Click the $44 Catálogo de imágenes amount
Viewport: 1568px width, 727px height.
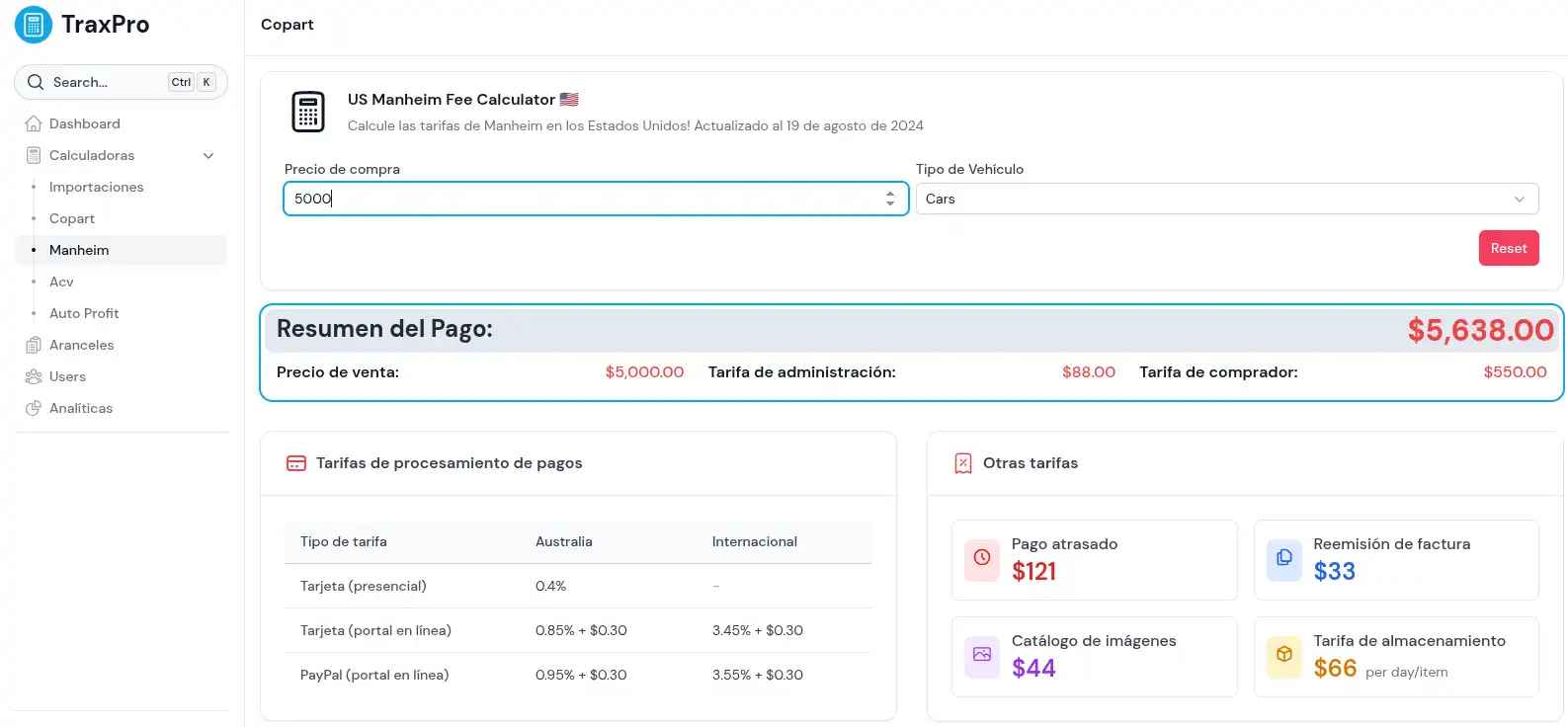(x=1033, y=668)
